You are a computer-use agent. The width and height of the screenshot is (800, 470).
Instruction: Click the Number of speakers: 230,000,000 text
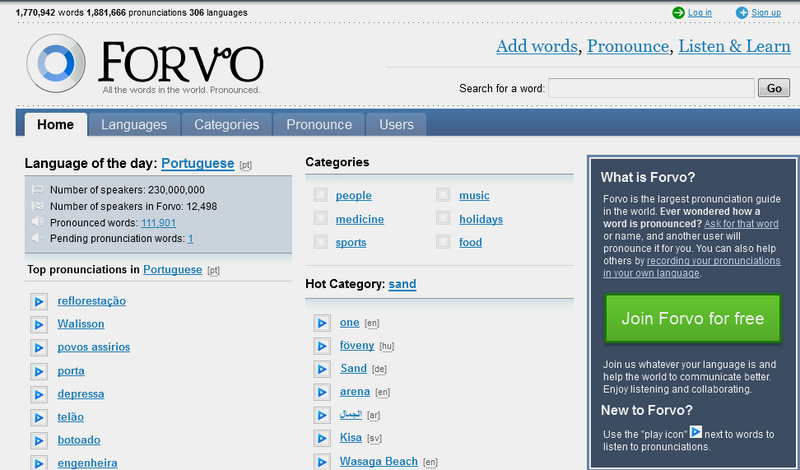127,190
